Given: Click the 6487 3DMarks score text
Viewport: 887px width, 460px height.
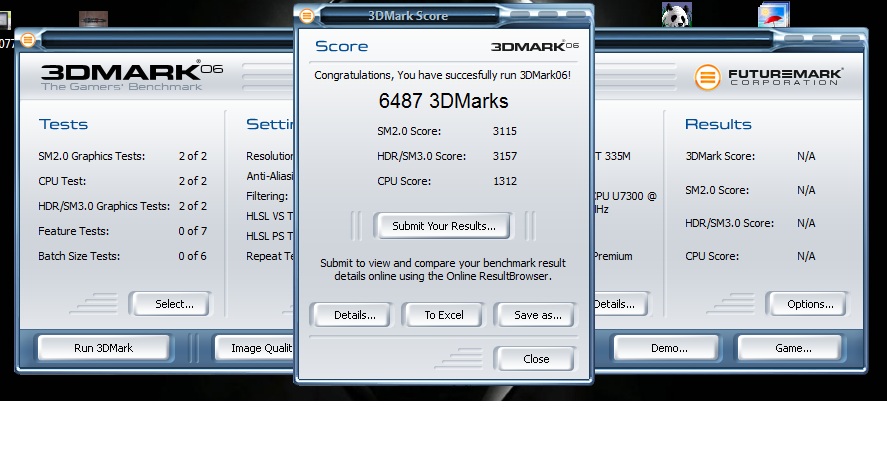Looking at the screenshot, I should pyautogui.click(x=444, y=101).
